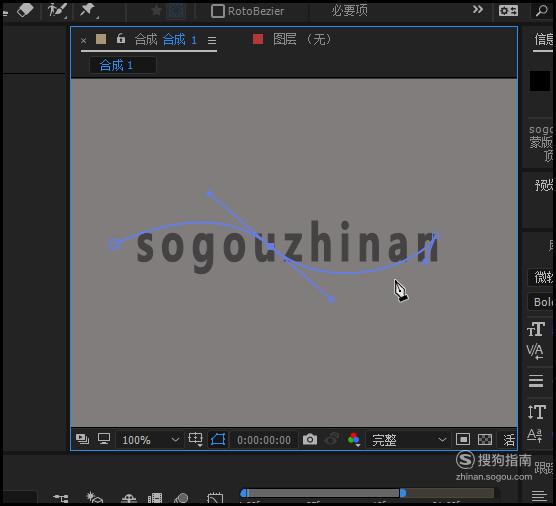
Task: Click the search help magnifier icon
Action: tap(541, 11)
